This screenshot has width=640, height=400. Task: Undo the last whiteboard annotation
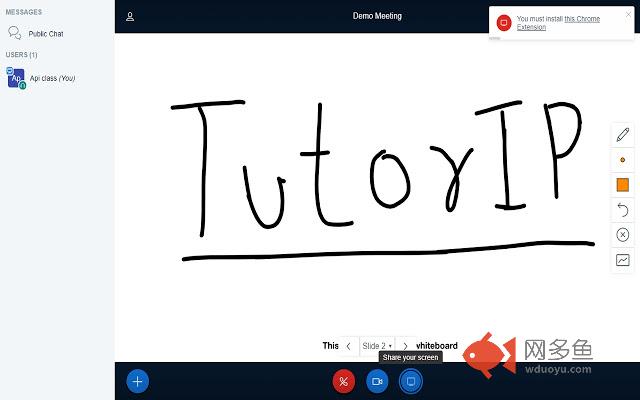click(622, 210)
